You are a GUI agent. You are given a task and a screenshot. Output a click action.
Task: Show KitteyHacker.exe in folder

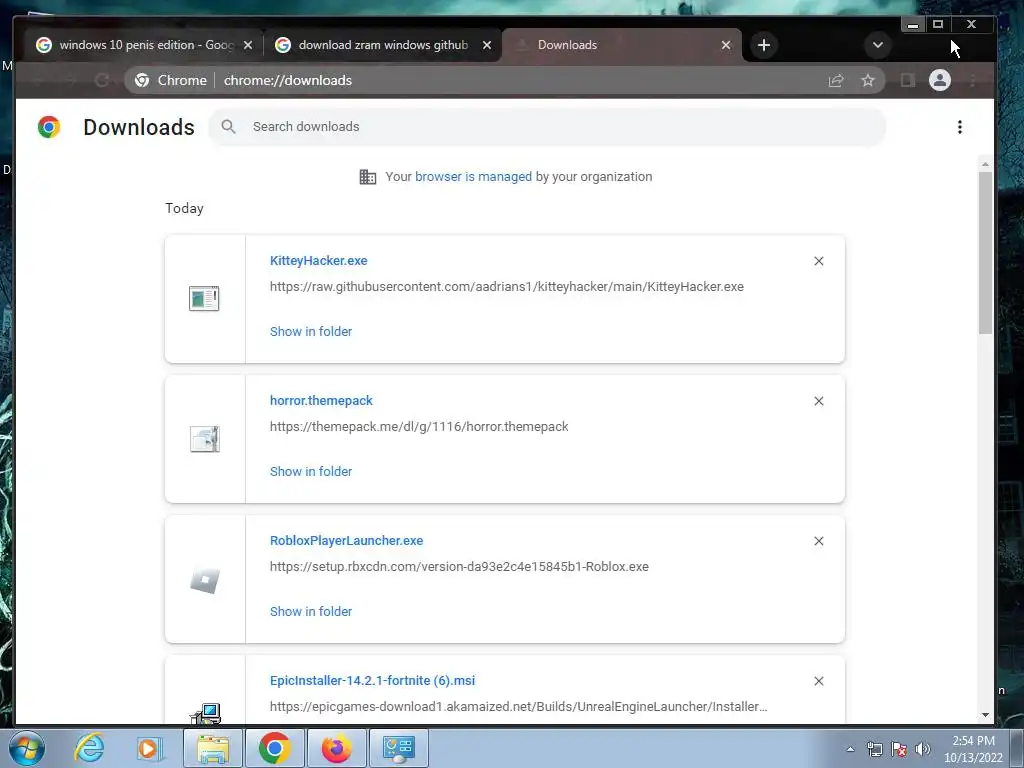[x=311, y=332]
